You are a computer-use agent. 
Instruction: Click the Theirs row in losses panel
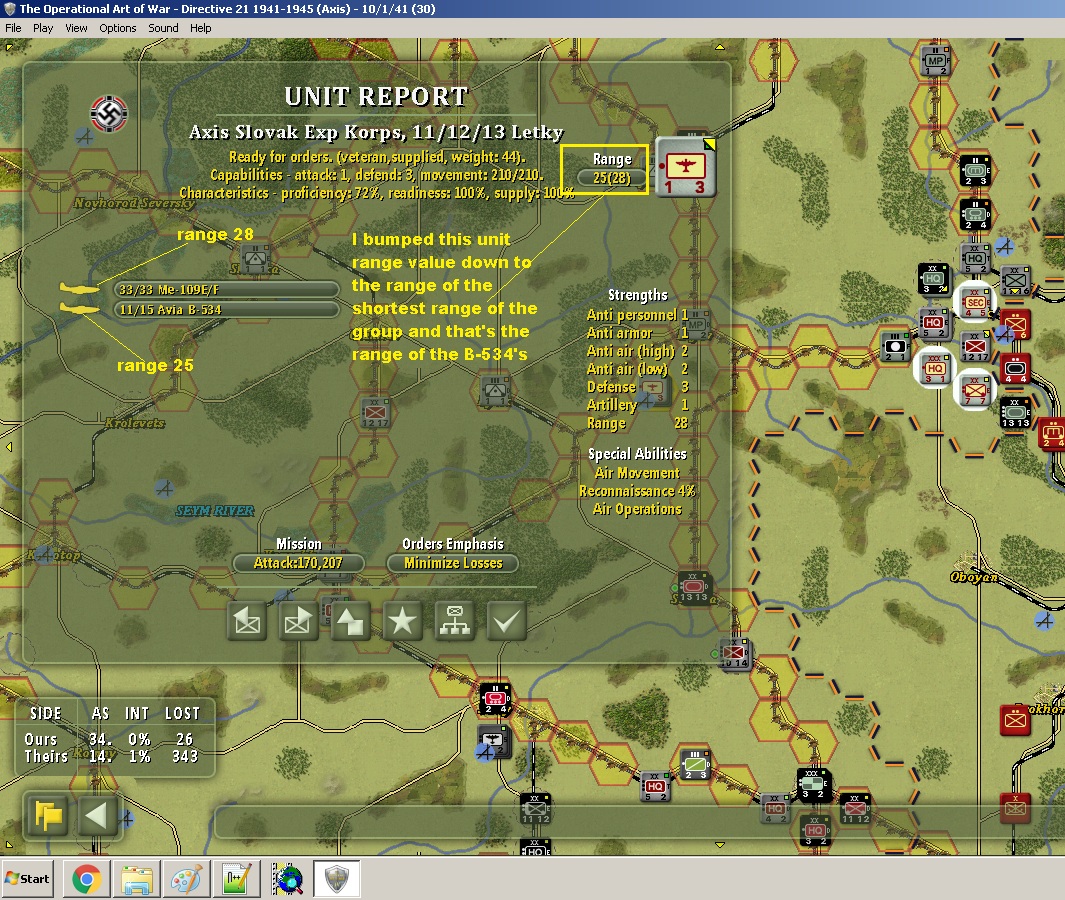click(111, 756)
